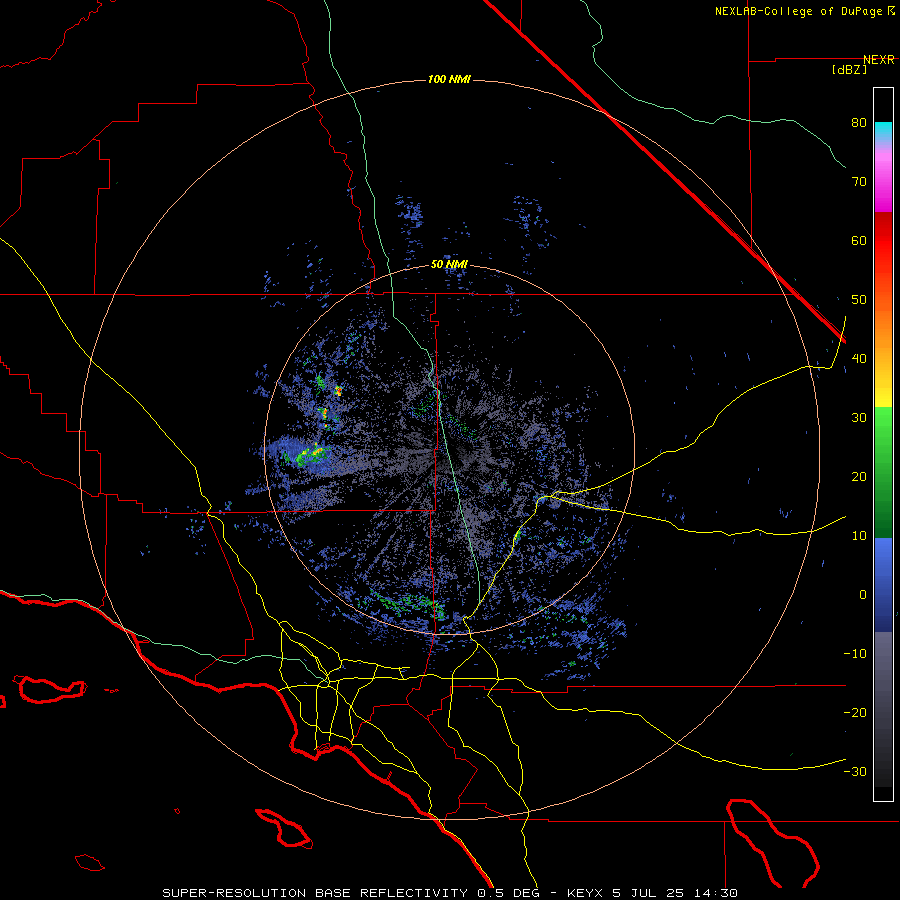Click the -20 value on the dBZ scale
Screen dimensions: 900x900
click(x=855, y=713)
